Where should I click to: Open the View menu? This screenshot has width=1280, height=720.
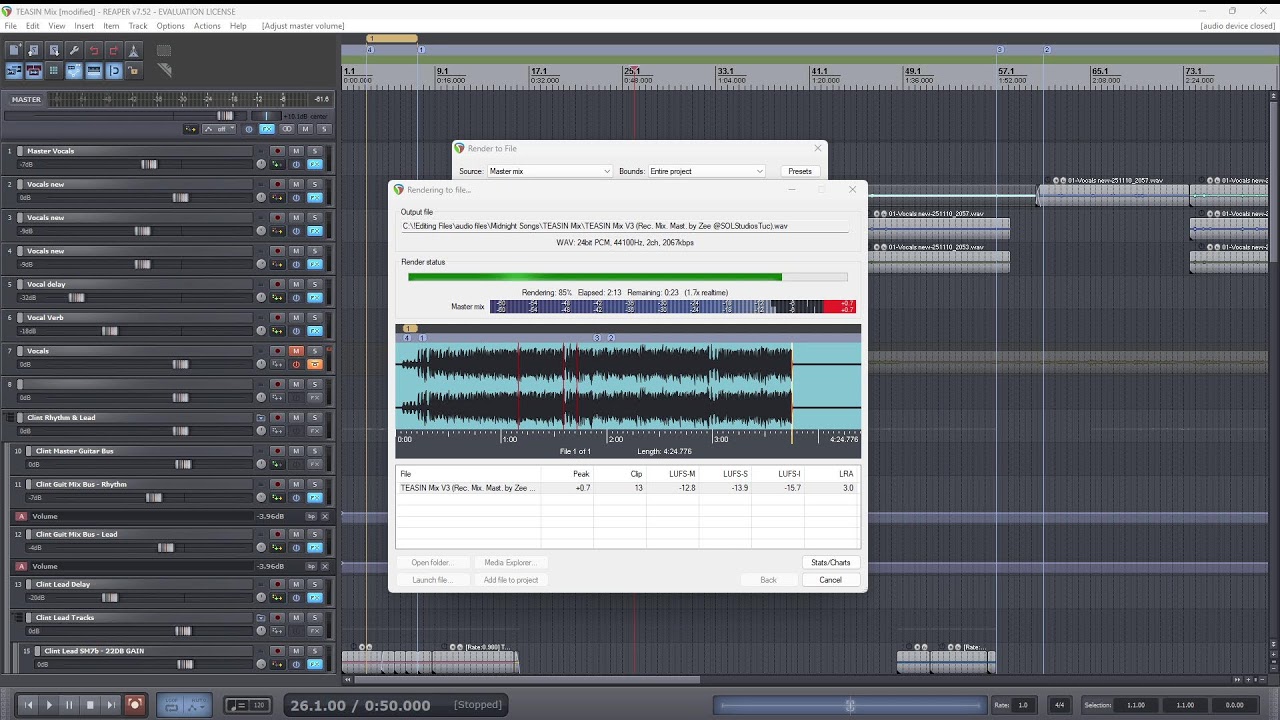[57, 26]
